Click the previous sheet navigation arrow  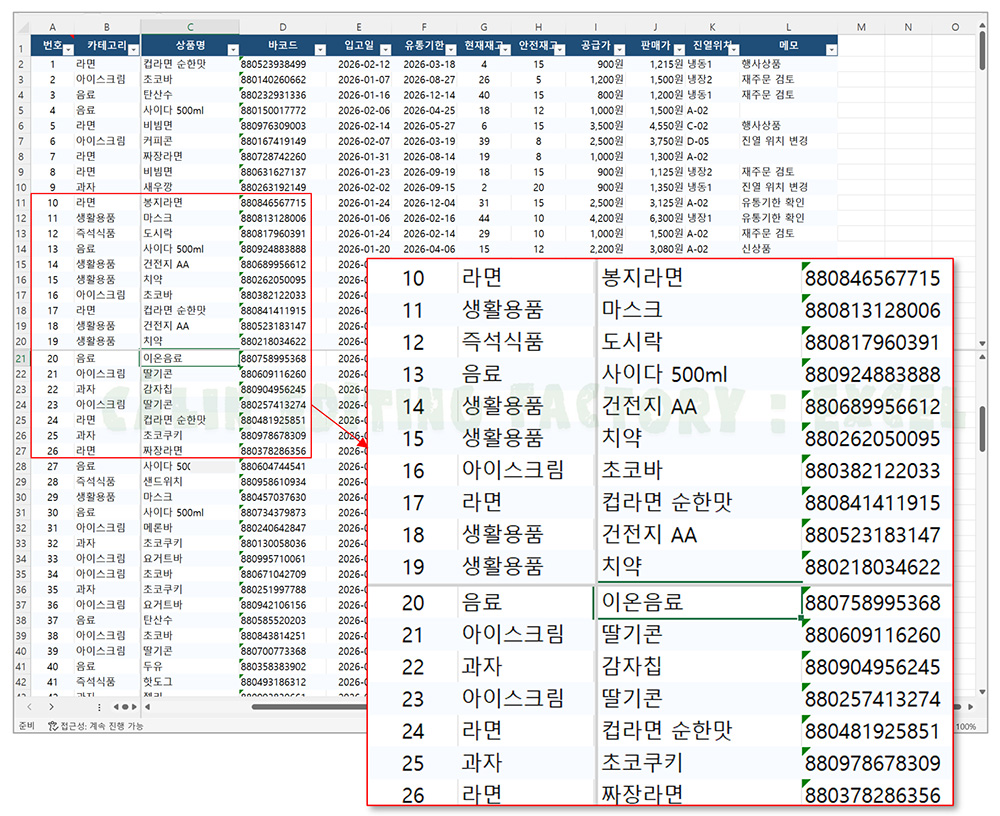click(29, 706)
